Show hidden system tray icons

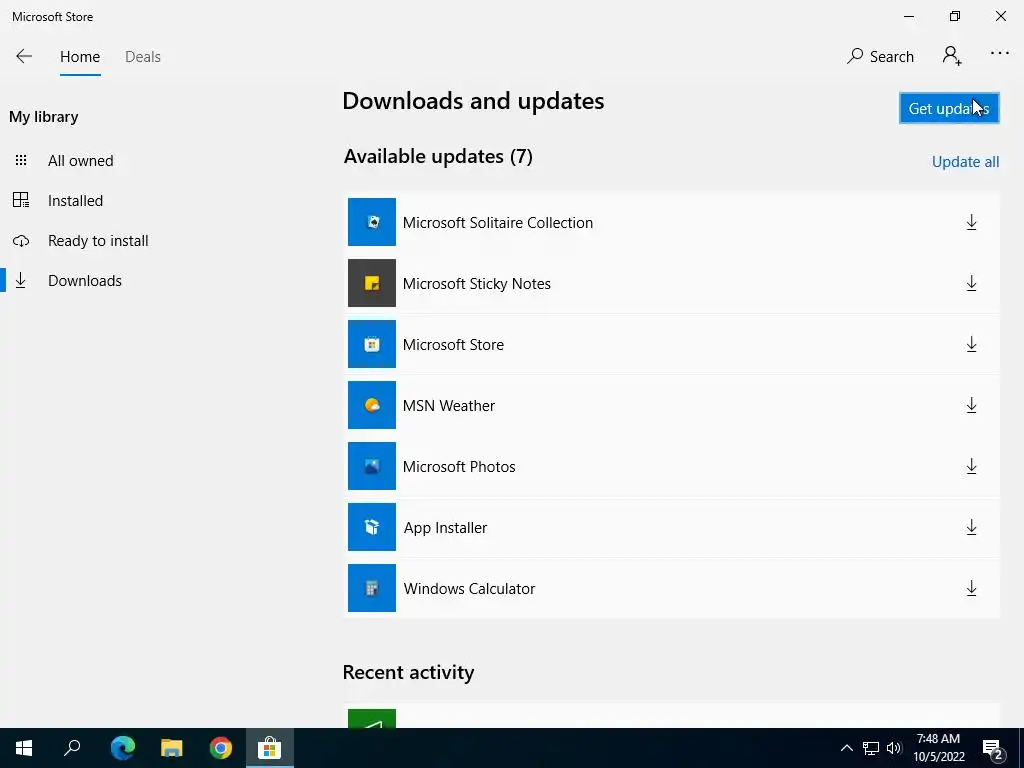tap(846, 748)
